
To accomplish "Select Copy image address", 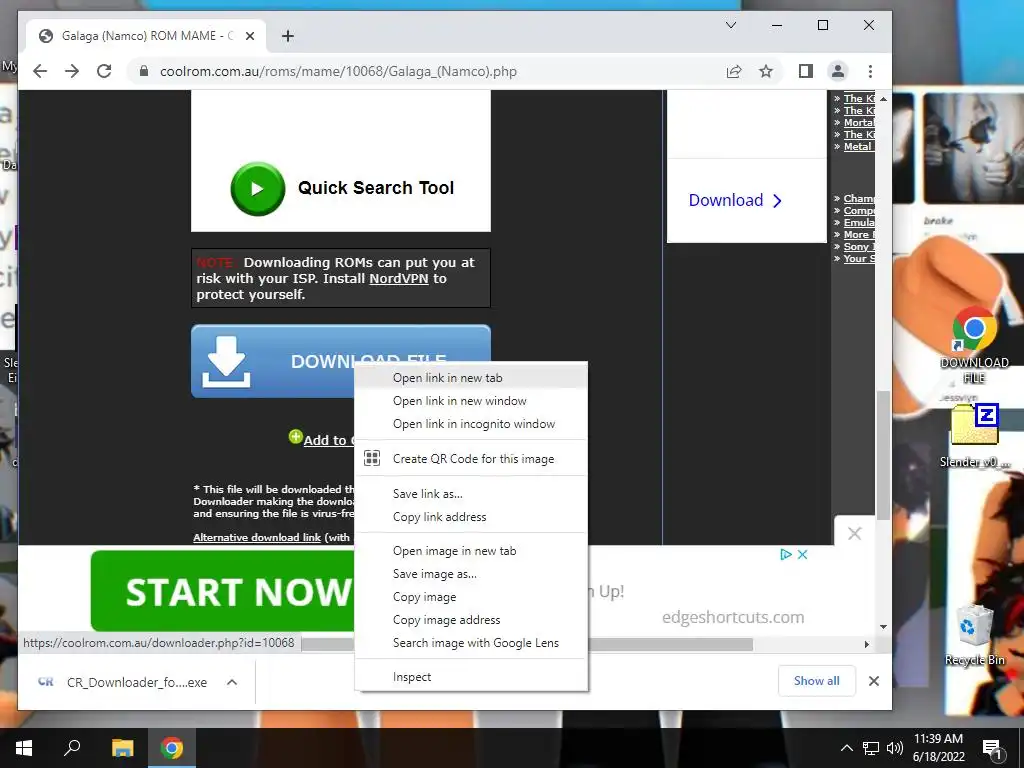I will coord(471,619).
